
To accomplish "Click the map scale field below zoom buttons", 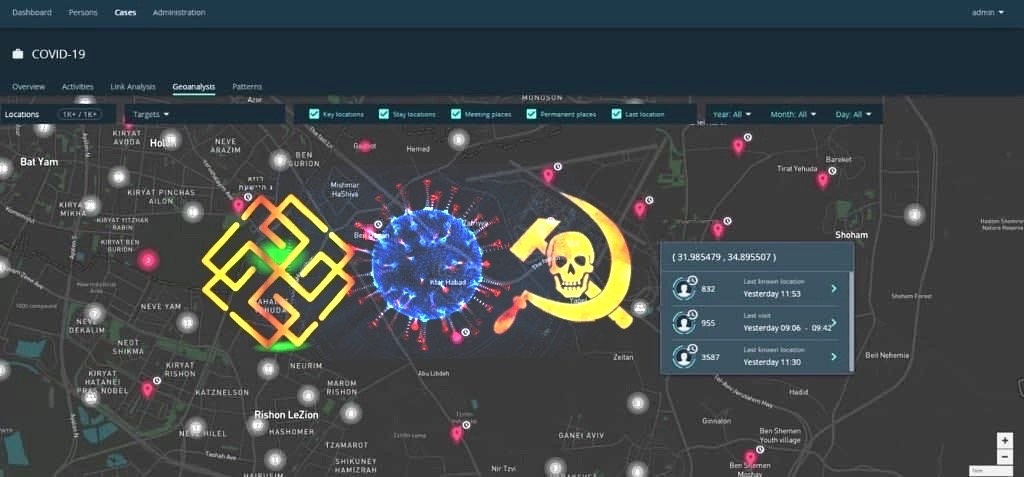I will click(991, 470).
